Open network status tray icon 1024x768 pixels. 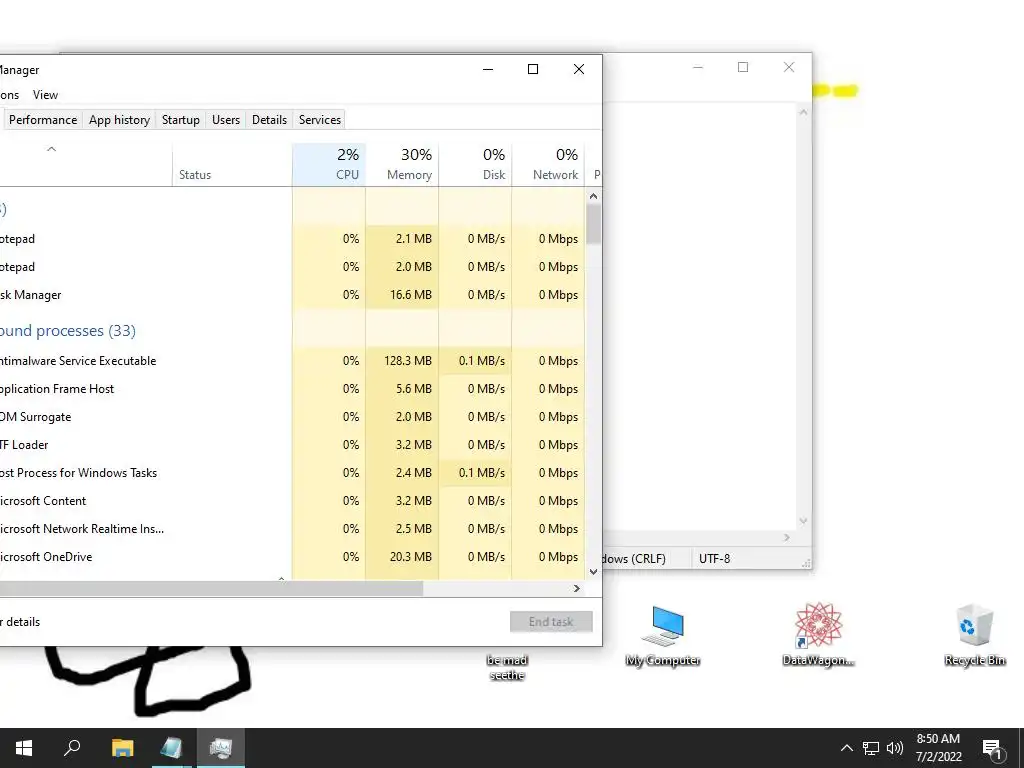click(871, 748)
